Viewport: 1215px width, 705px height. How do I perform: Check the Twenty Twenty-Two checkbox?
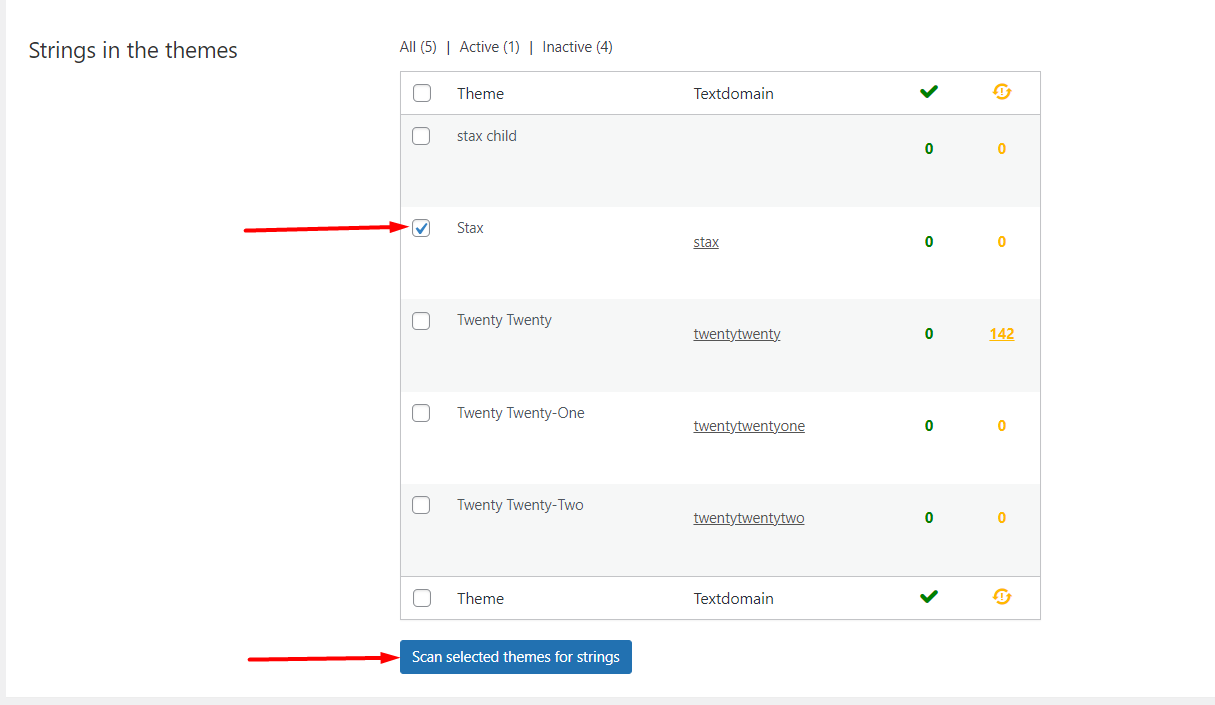pyautogui.click(x=421, y=505)
